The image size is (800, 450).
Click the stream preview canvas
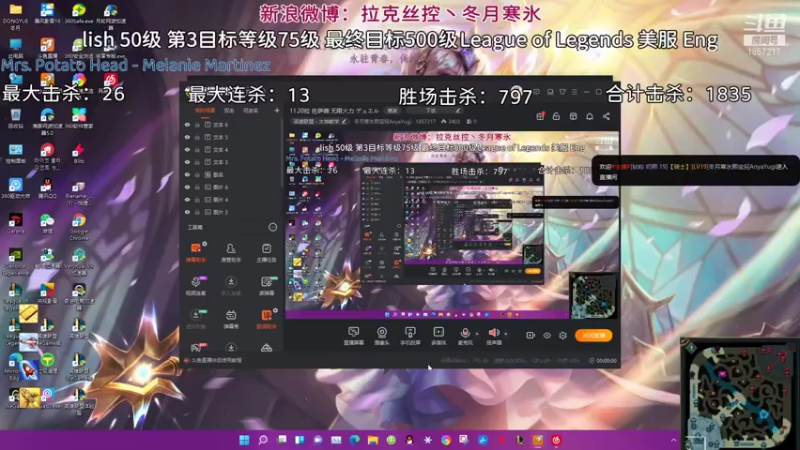click(452, 224)
